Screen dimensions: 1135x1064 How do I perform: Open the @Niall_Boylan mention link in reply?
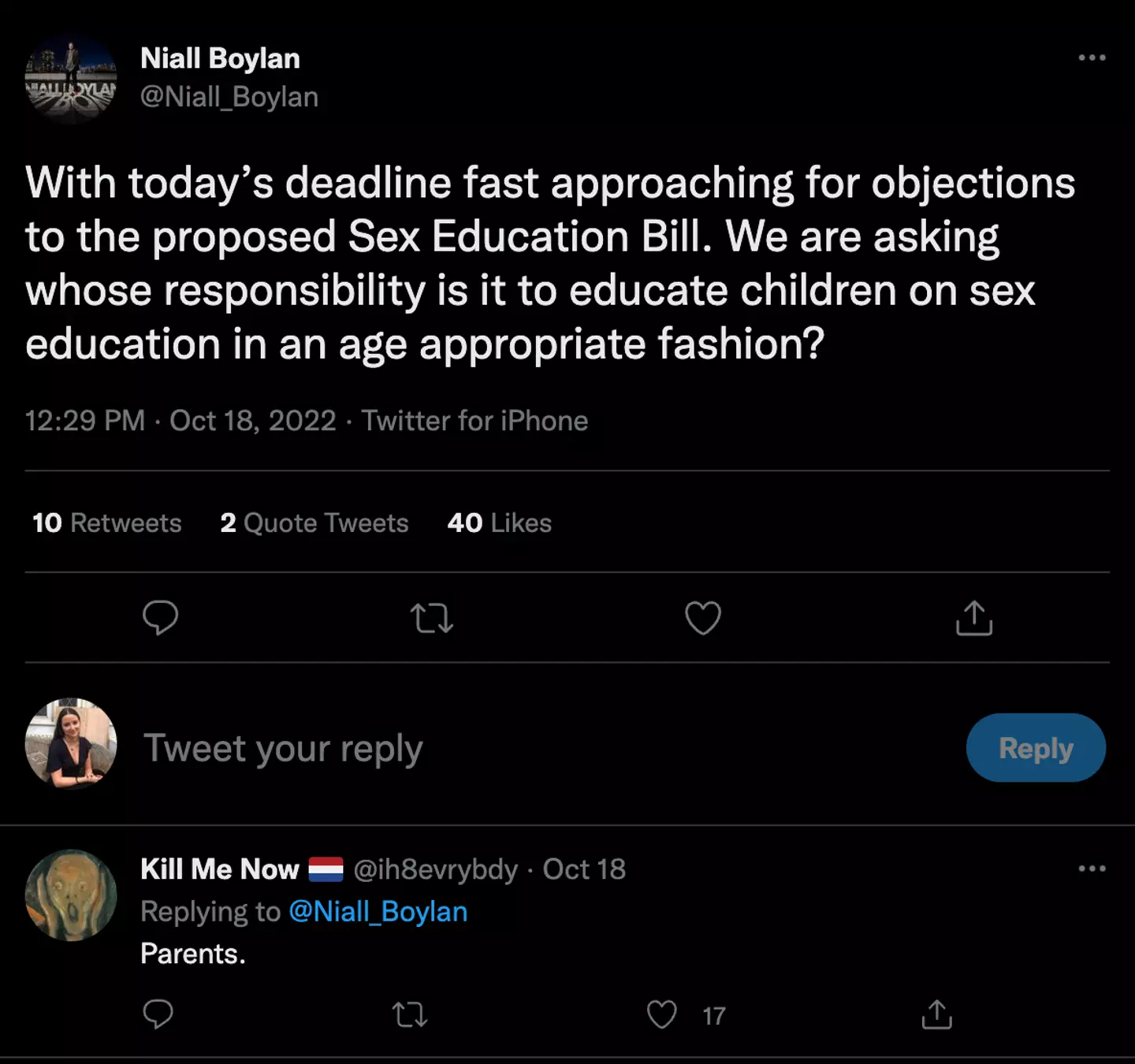tap(378, 911)
